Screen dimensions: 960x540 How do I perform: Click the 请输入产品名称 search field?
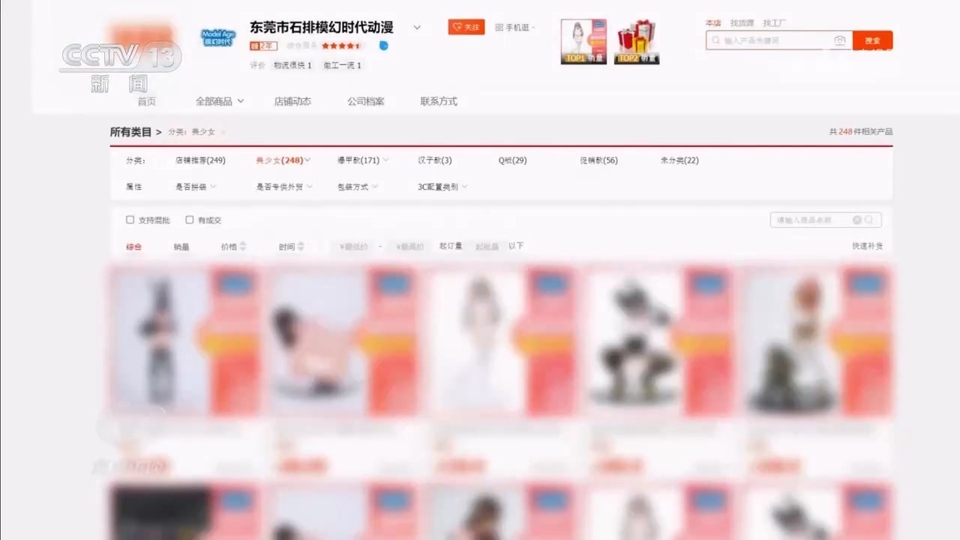[810, 220]
